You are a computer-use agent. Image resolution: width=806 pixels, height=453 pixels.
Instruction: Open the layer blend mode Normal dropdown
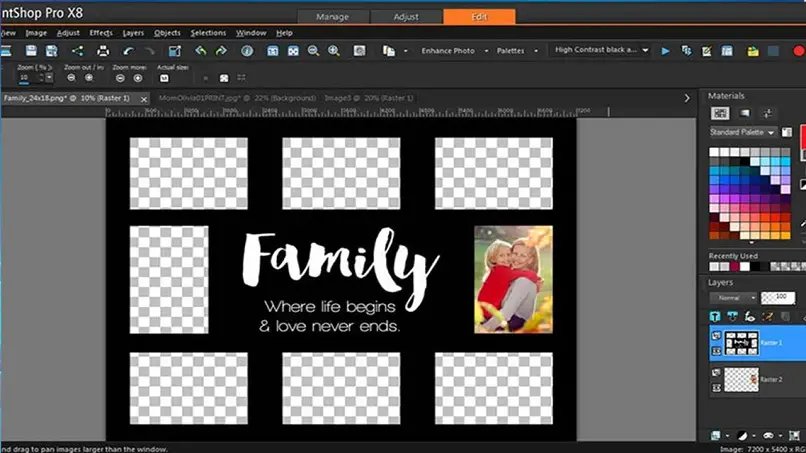[732, 298]
